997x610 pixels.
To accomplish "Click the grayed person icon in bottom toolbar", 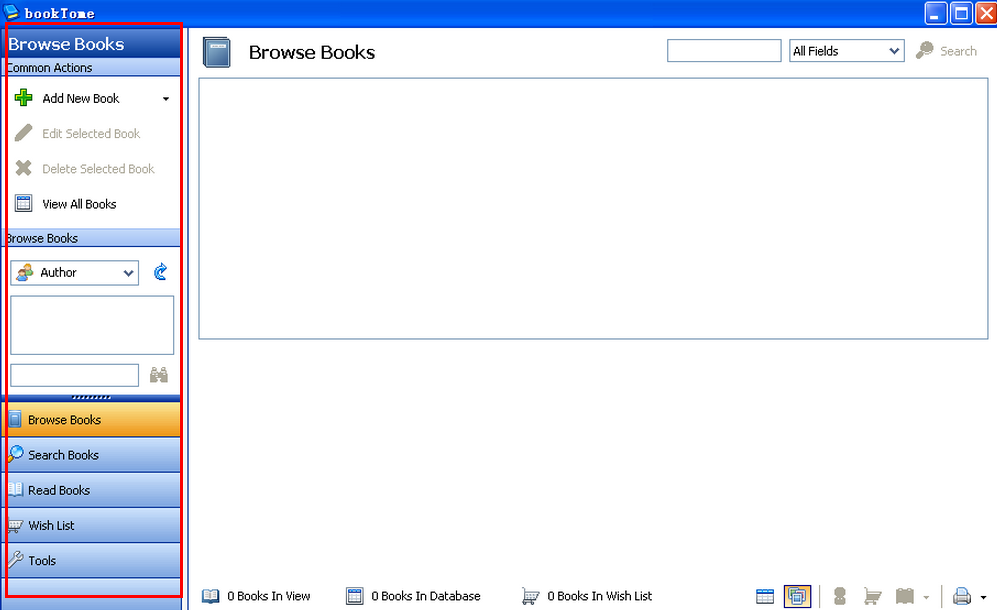I will pos(840,596).
